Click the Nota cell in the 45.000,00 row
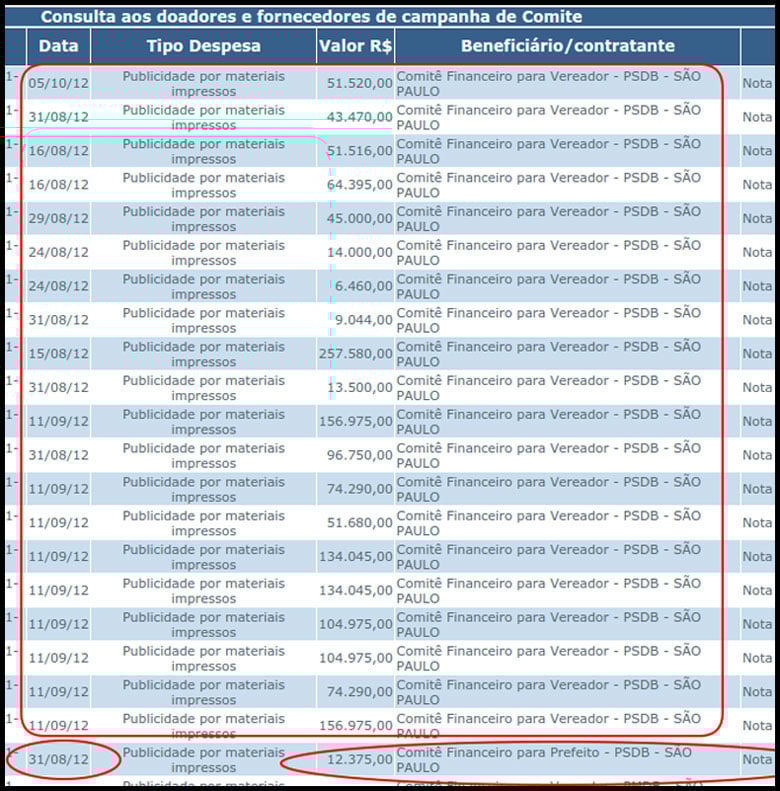Screen dimensions: 780x791 757,218
